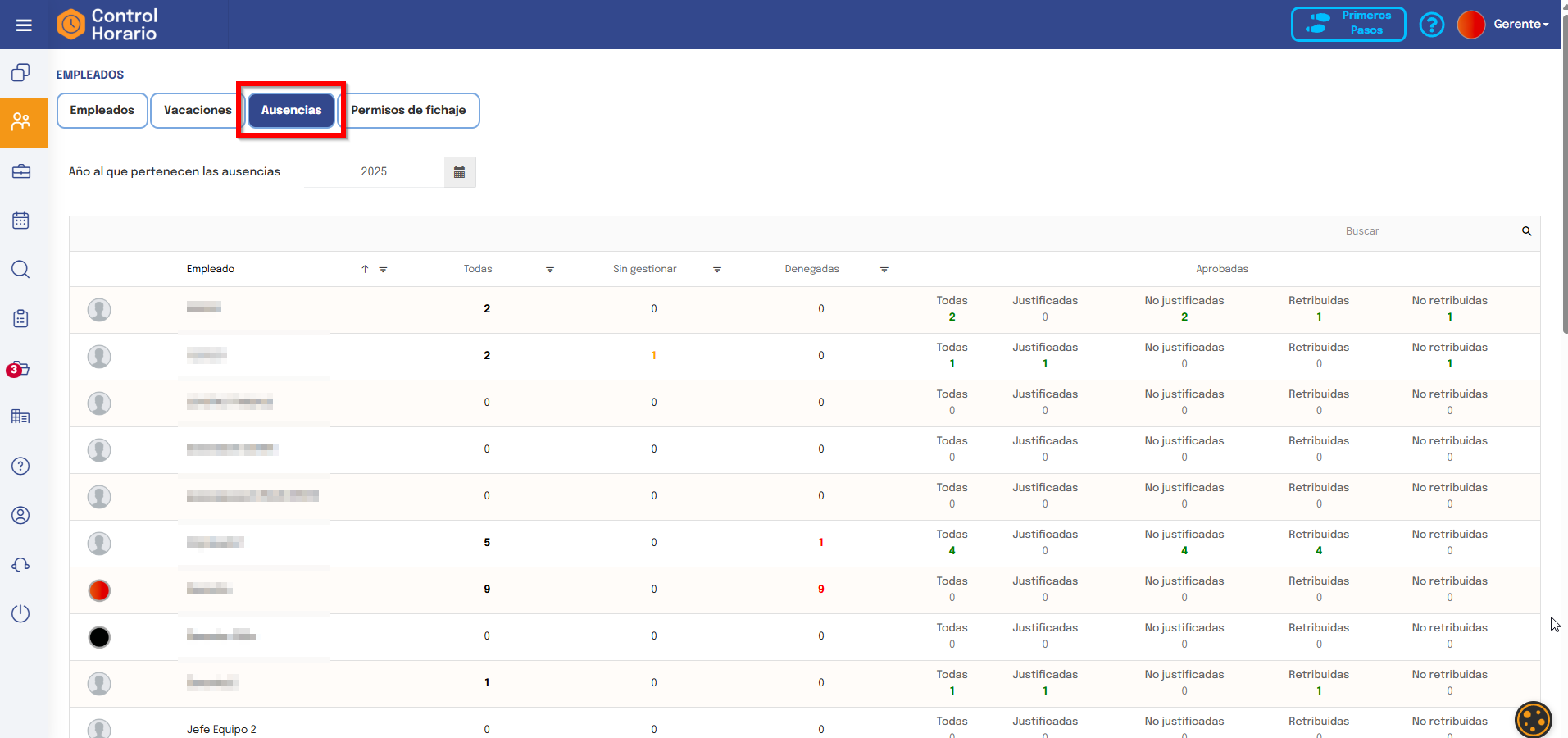
Task: Select the Ausencias tab
Action: [292, 111]
